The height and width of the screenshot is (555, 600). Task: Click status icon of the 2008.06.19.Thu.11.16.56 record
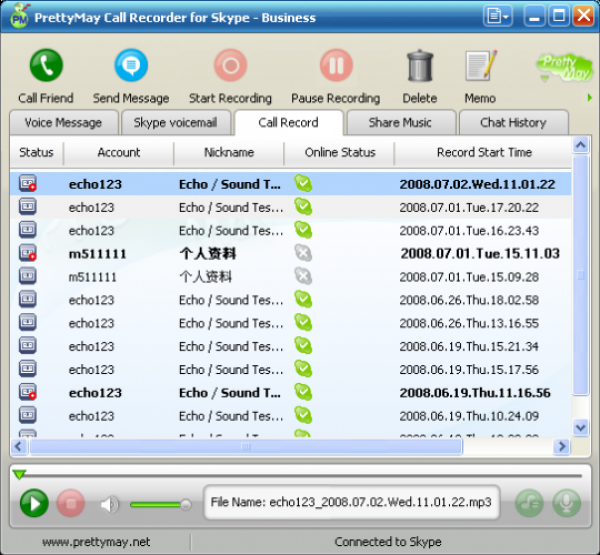(x=28, y=392)
